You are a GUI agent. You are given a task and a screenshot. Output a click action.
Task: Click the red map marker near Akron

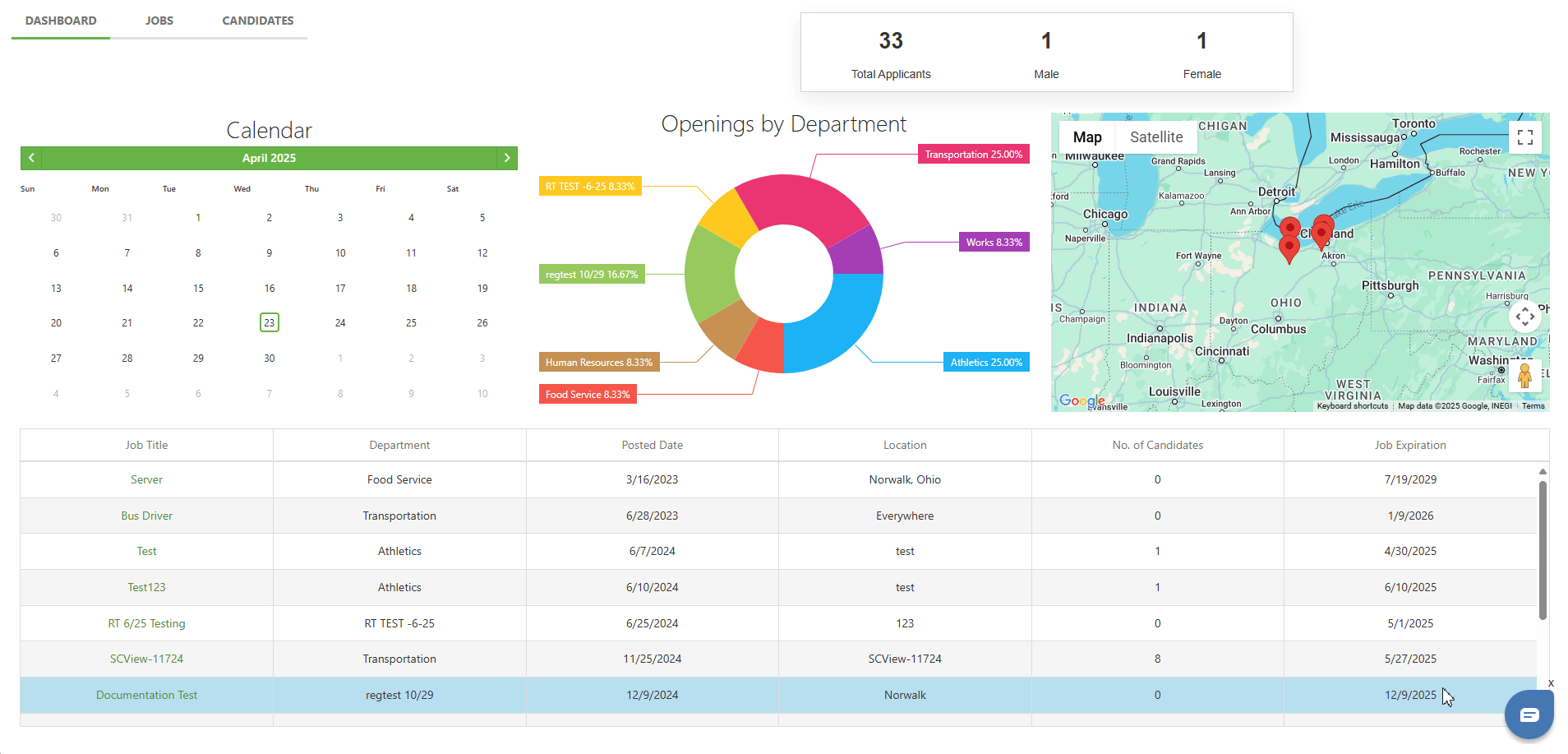pyautogui.click(x=1321, y=235)
